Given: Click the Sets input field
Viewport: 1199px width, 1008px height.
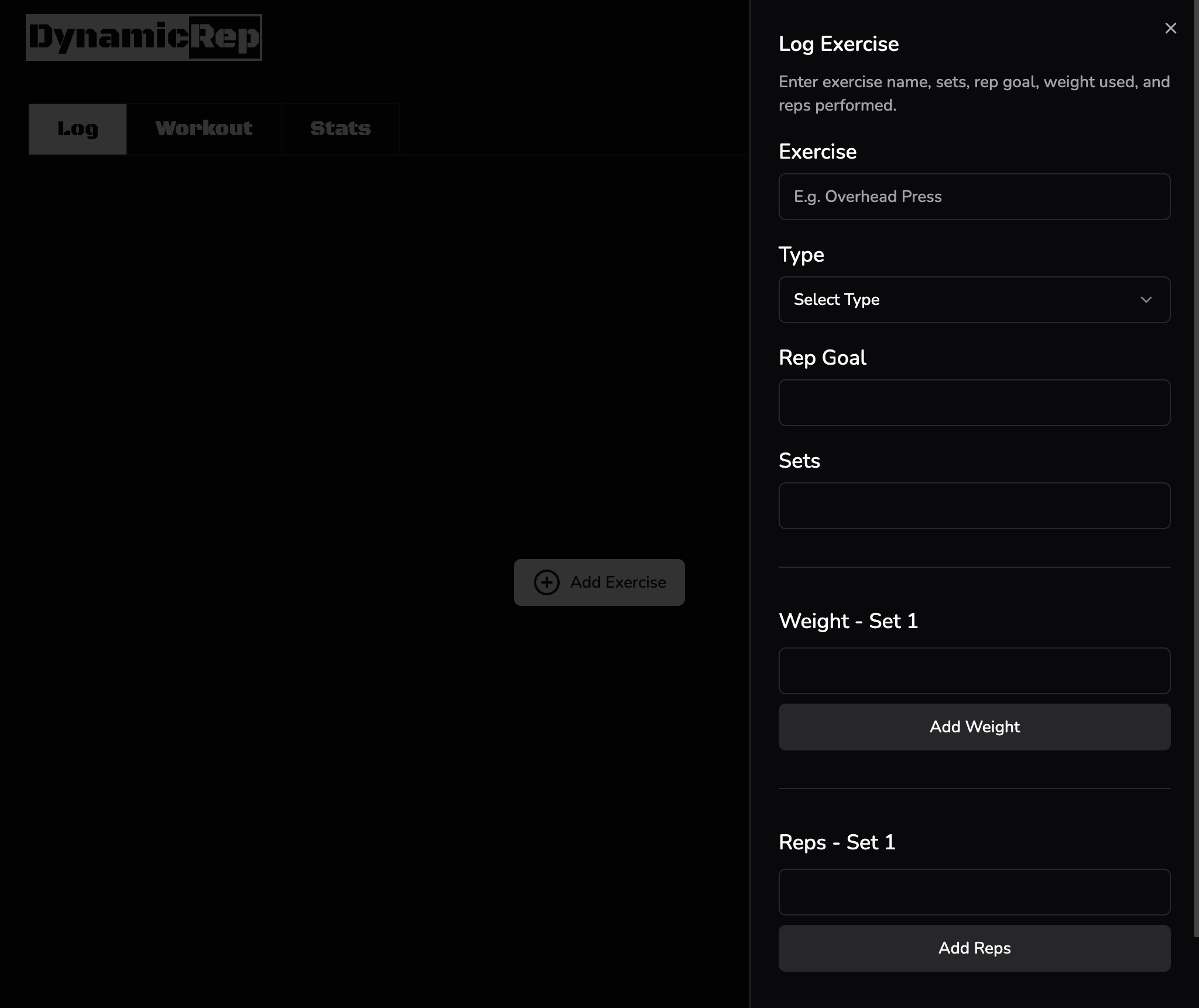Looking at the screenshot, I should (974, 505).
